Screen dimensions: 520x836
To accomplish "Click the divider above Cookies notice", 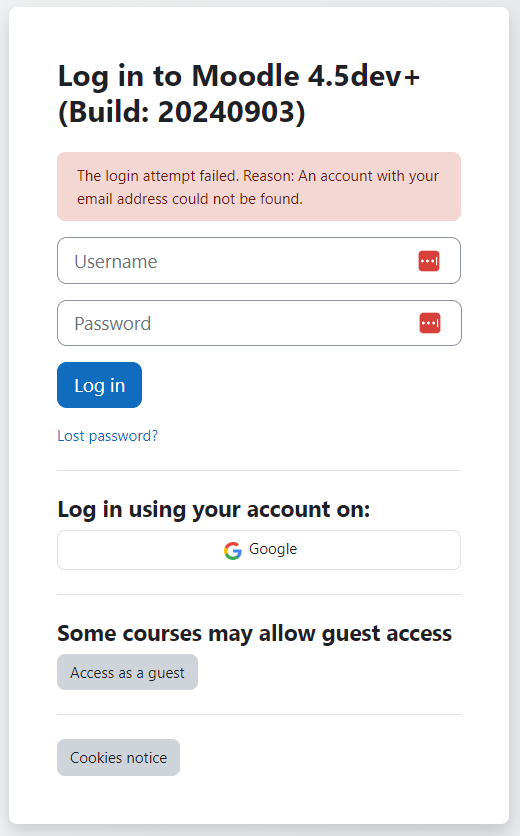I will pos(259,714).
